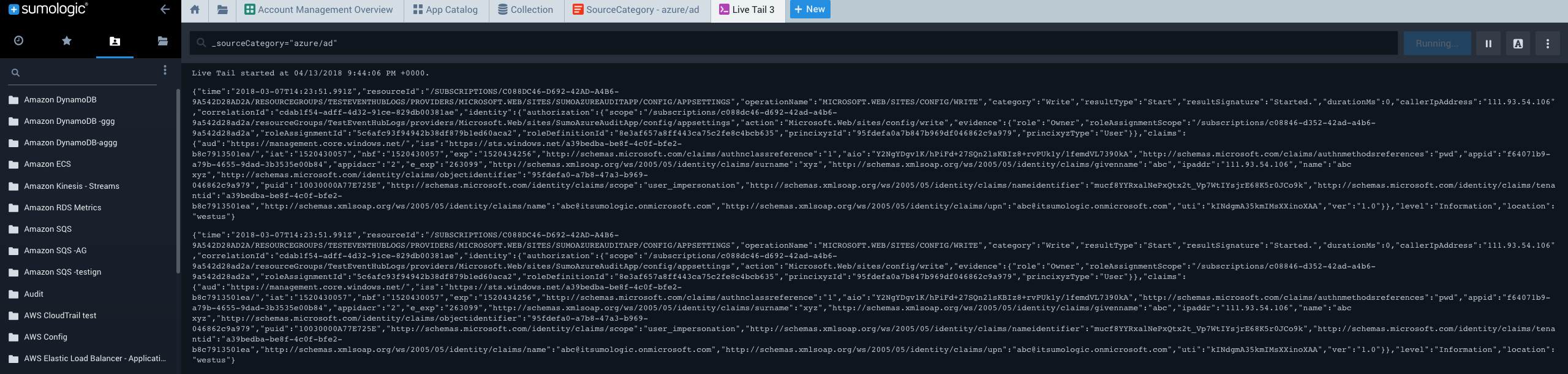
Task: Click the Running button
Action: [x=1436, y=44]
